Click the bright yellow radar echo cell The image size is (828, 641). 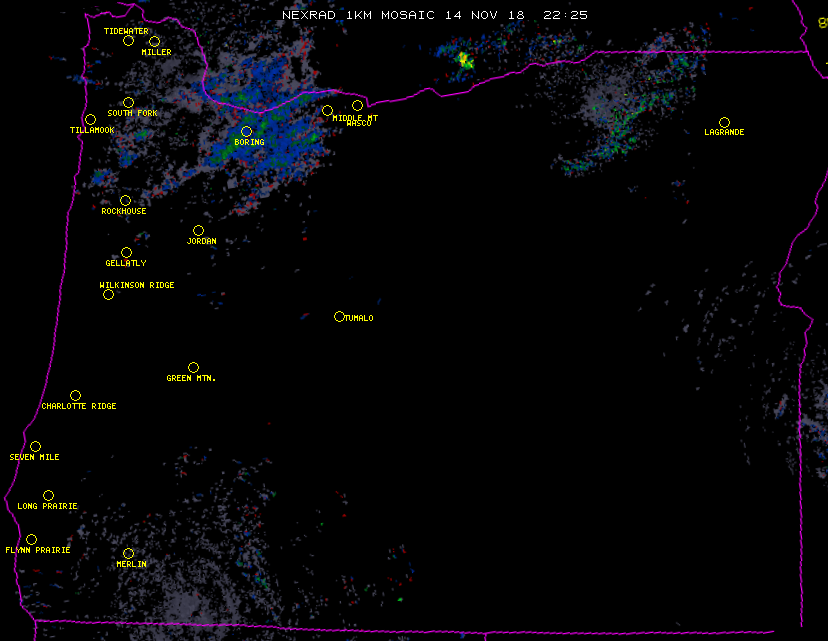pyautogui.click(x=465, y=60)
